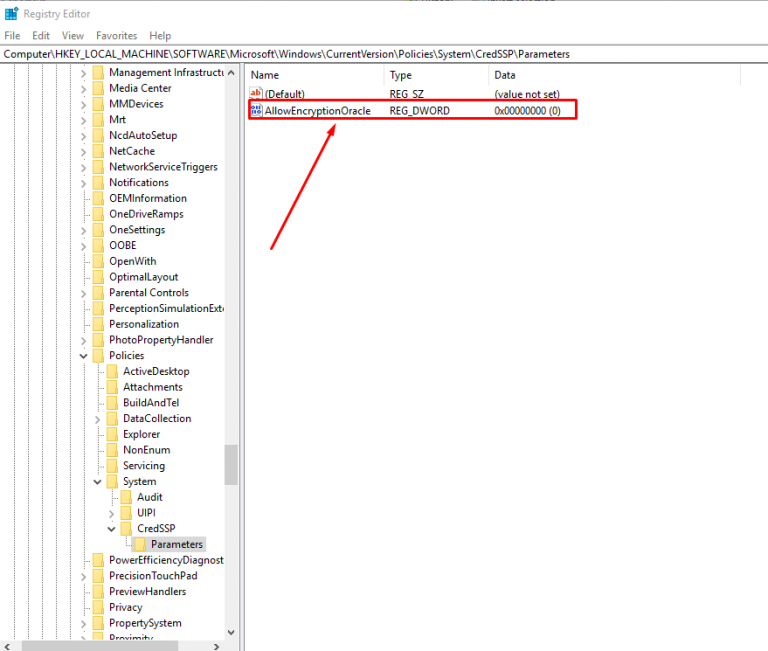Viewport: 768px width, 651px height.
Task: Click the Parameters folder icon
Action: point(141,544)
